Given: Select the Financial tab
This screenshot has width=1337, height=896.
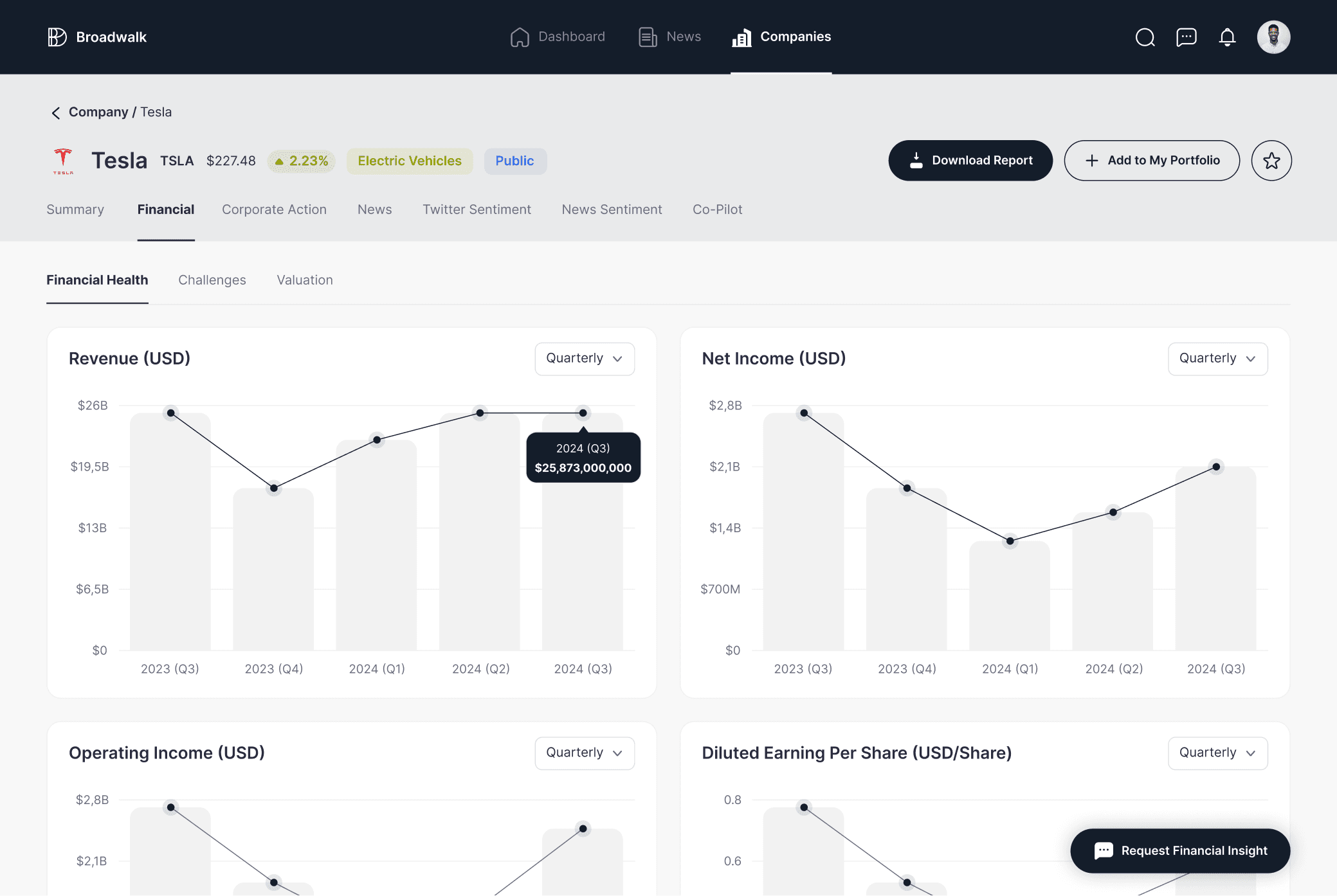Looking at the screenshot, I should coord(166,210).
